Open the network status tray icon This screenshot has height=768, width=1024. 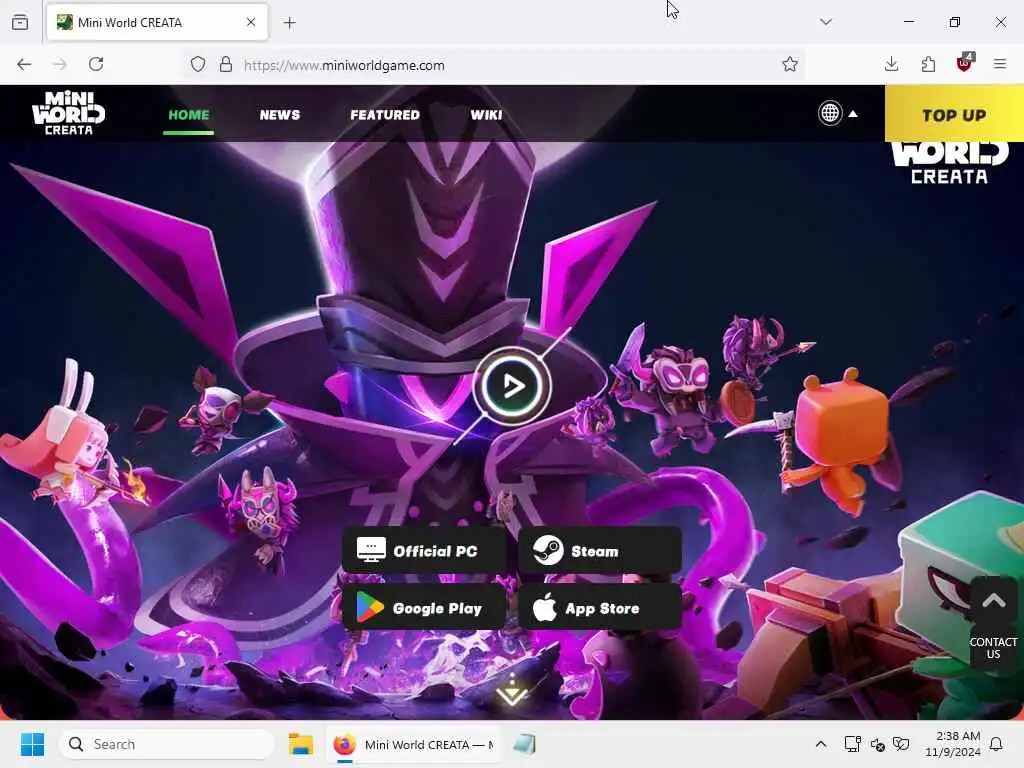[852, 744]
